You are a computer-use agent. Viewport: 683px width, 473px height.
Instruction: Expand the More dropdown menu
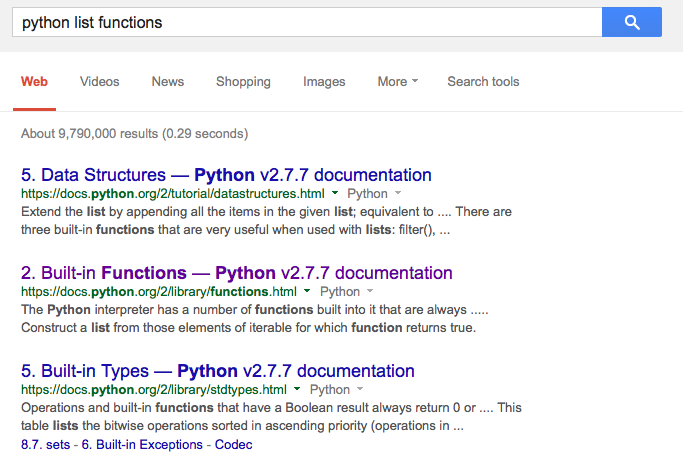pos(398,81)
